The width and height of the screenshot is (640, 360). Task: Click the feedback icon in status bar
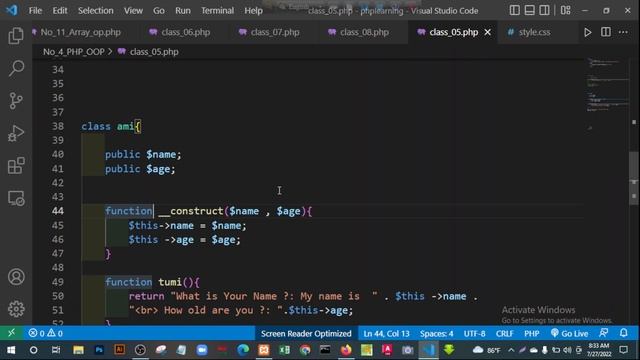point(604,333)
